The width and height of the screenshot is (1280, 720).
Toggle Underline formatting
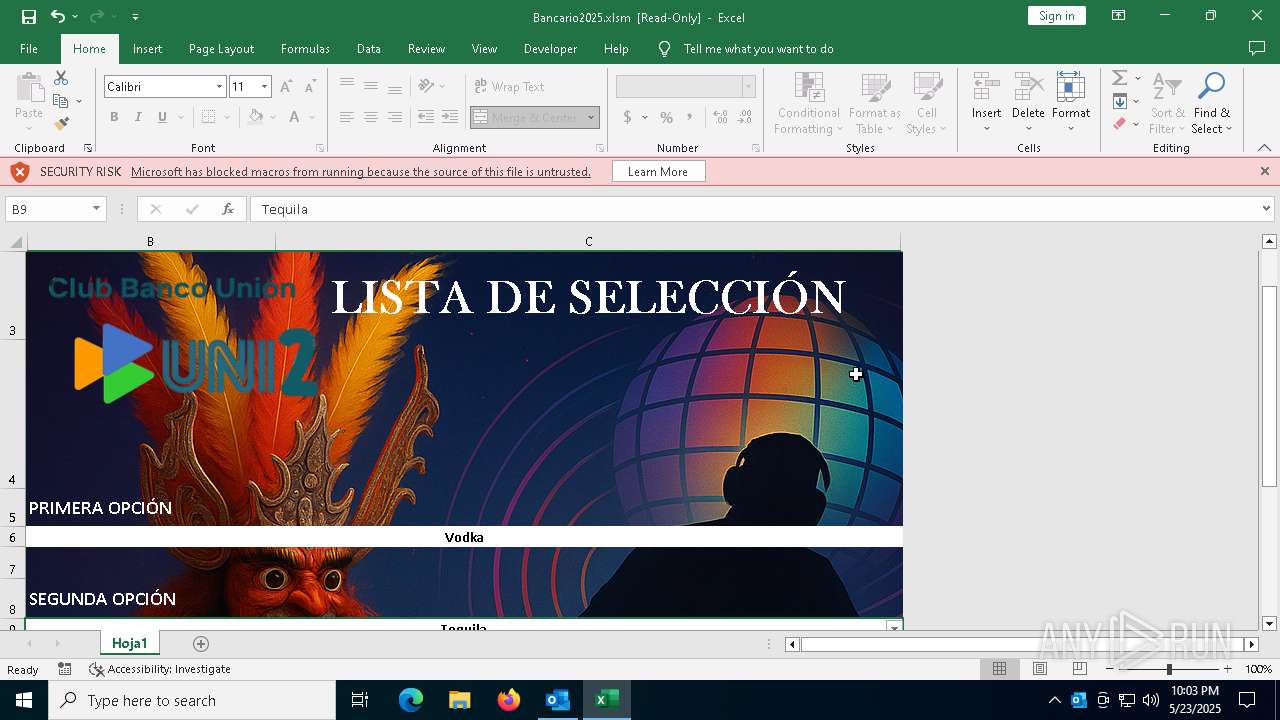[x=162, y=117]
